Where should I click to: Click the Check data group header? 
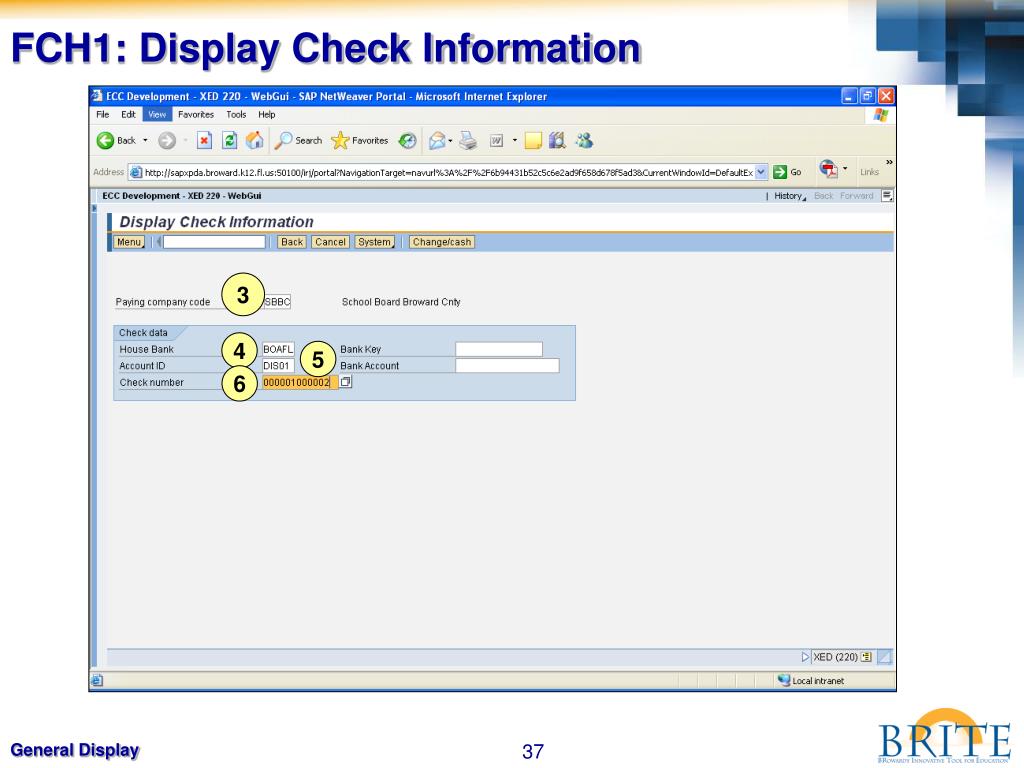click(144, 332)
